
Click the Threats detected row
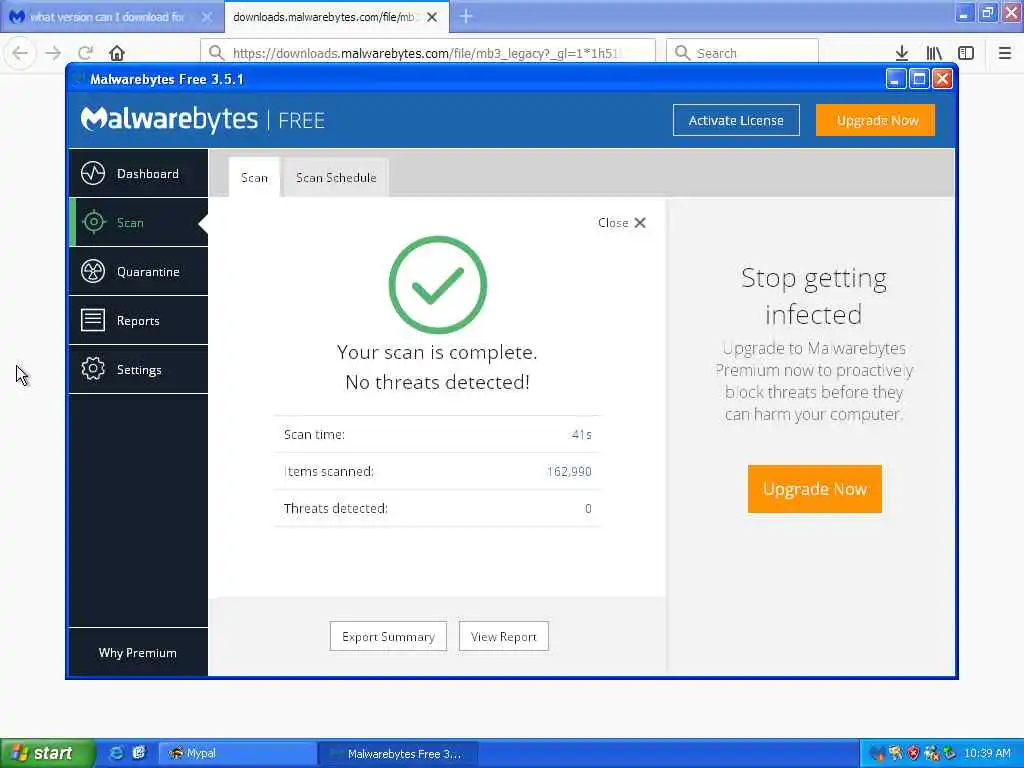(x=437, y=508)
